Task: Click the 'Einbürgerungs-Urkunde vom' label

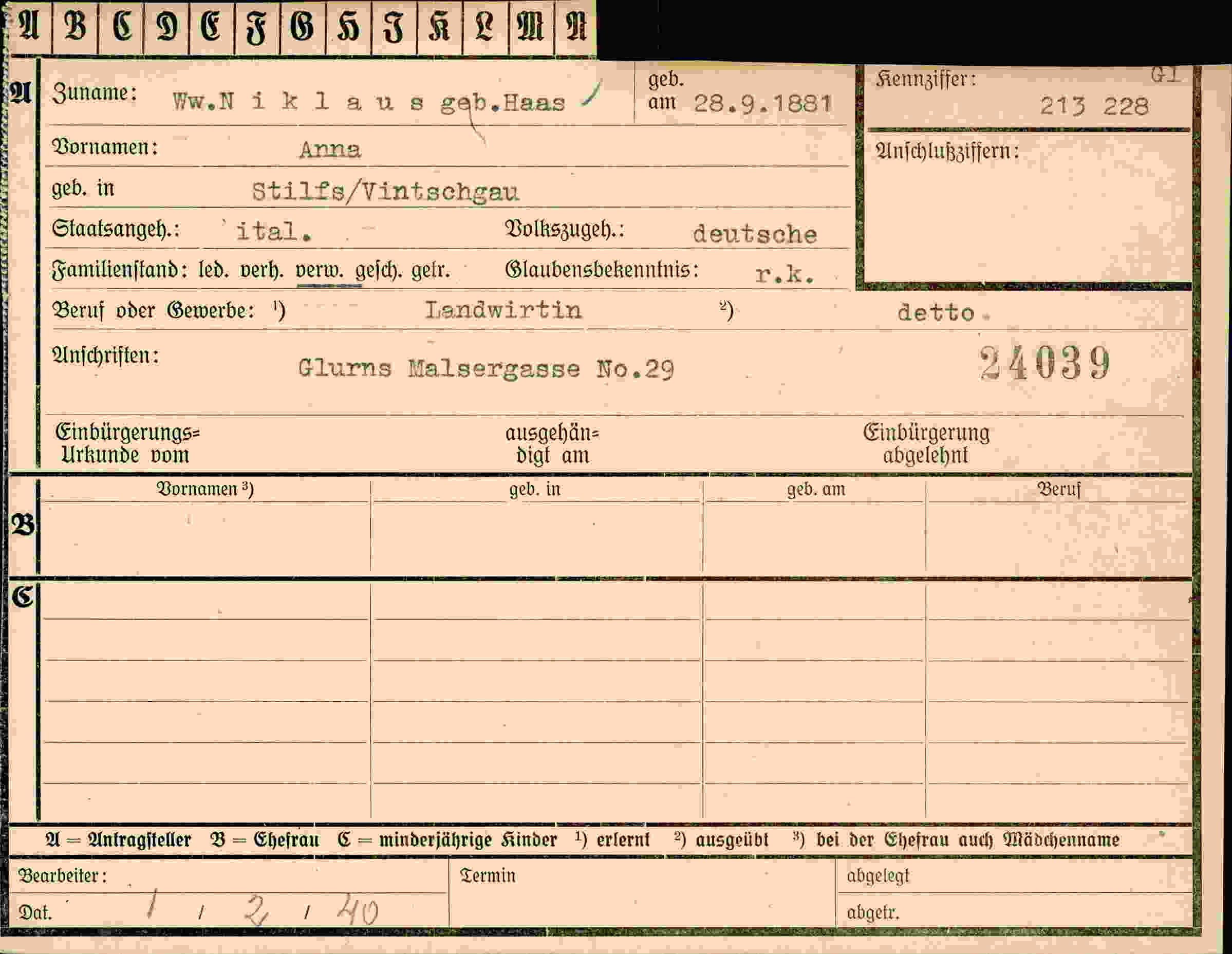Action: [x=127, y=443]
